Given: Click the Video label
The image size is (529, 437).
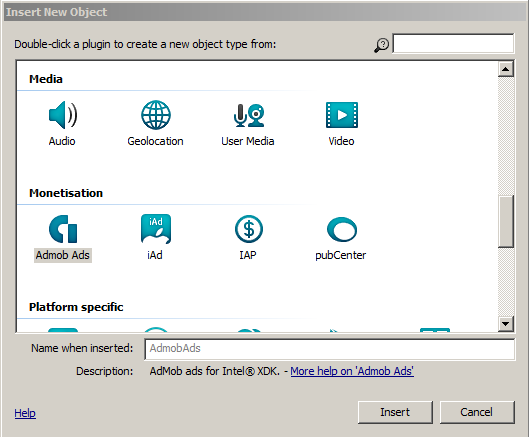Looking at the screenshot, I should tap(341, 141).
